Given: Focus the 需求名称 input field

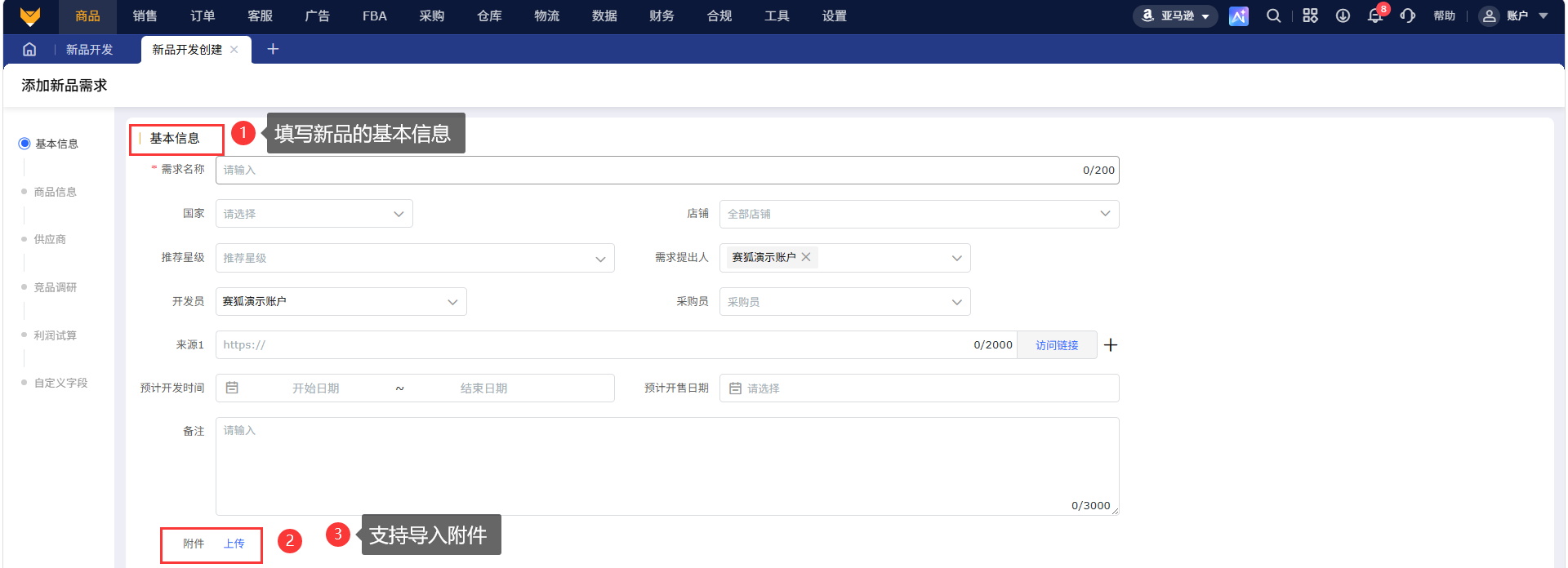Looking at the screenshot, I should [x=667, y=170].
